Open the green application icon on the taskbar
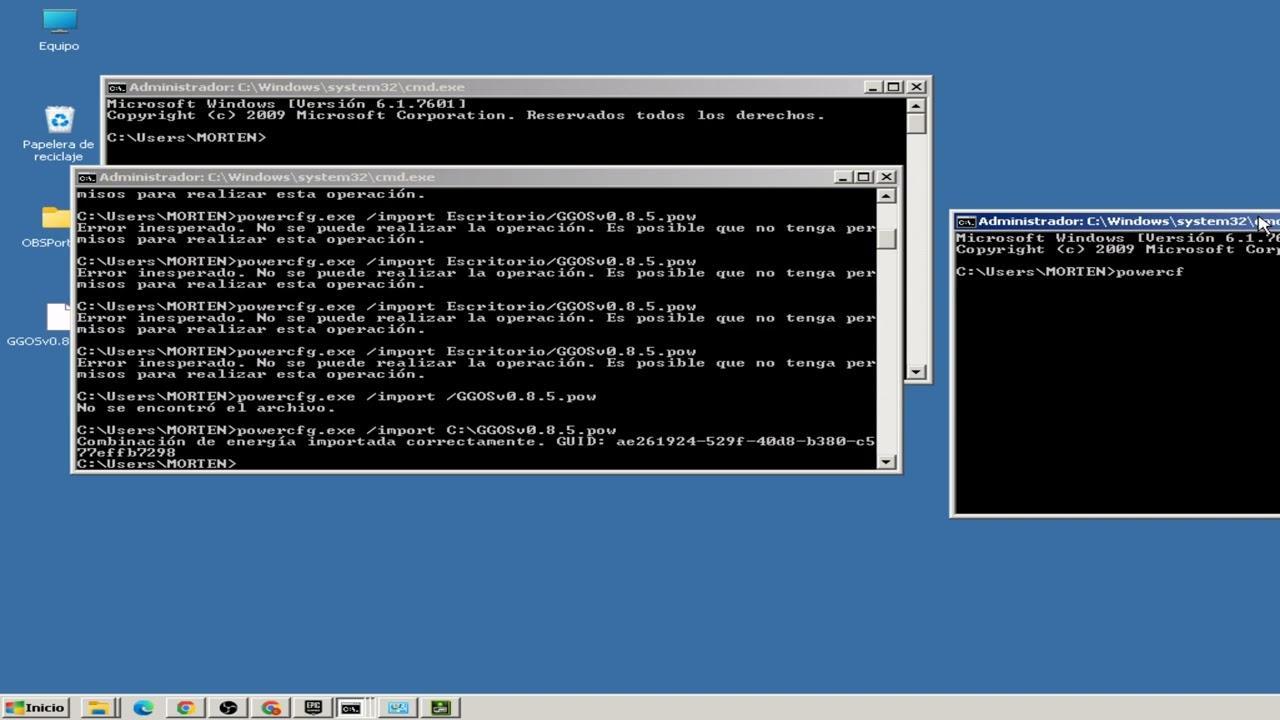The width and height of the screenshot is (1280, 720). [440, 708]
